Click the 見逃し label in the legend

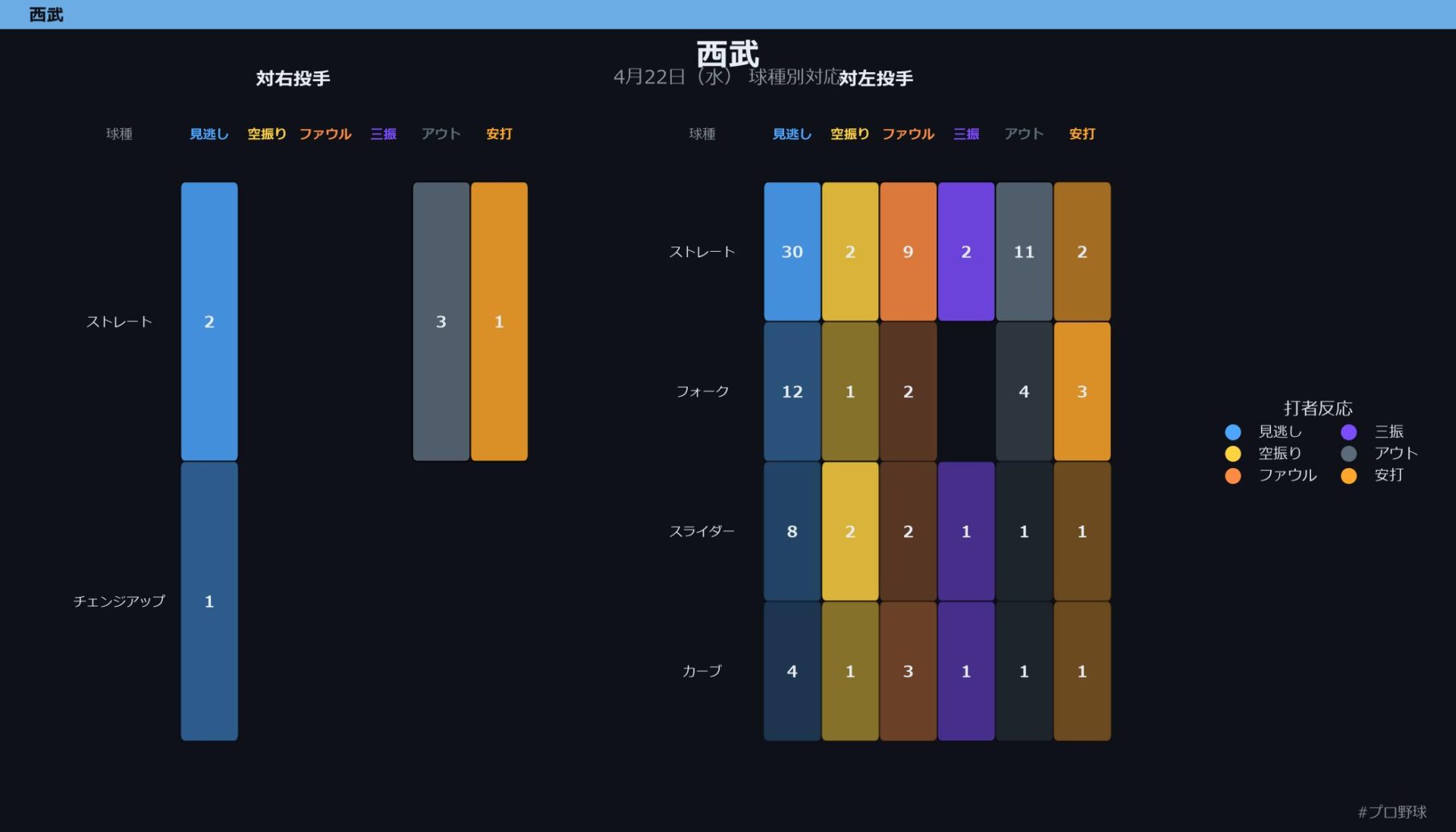coord(1280,432)
